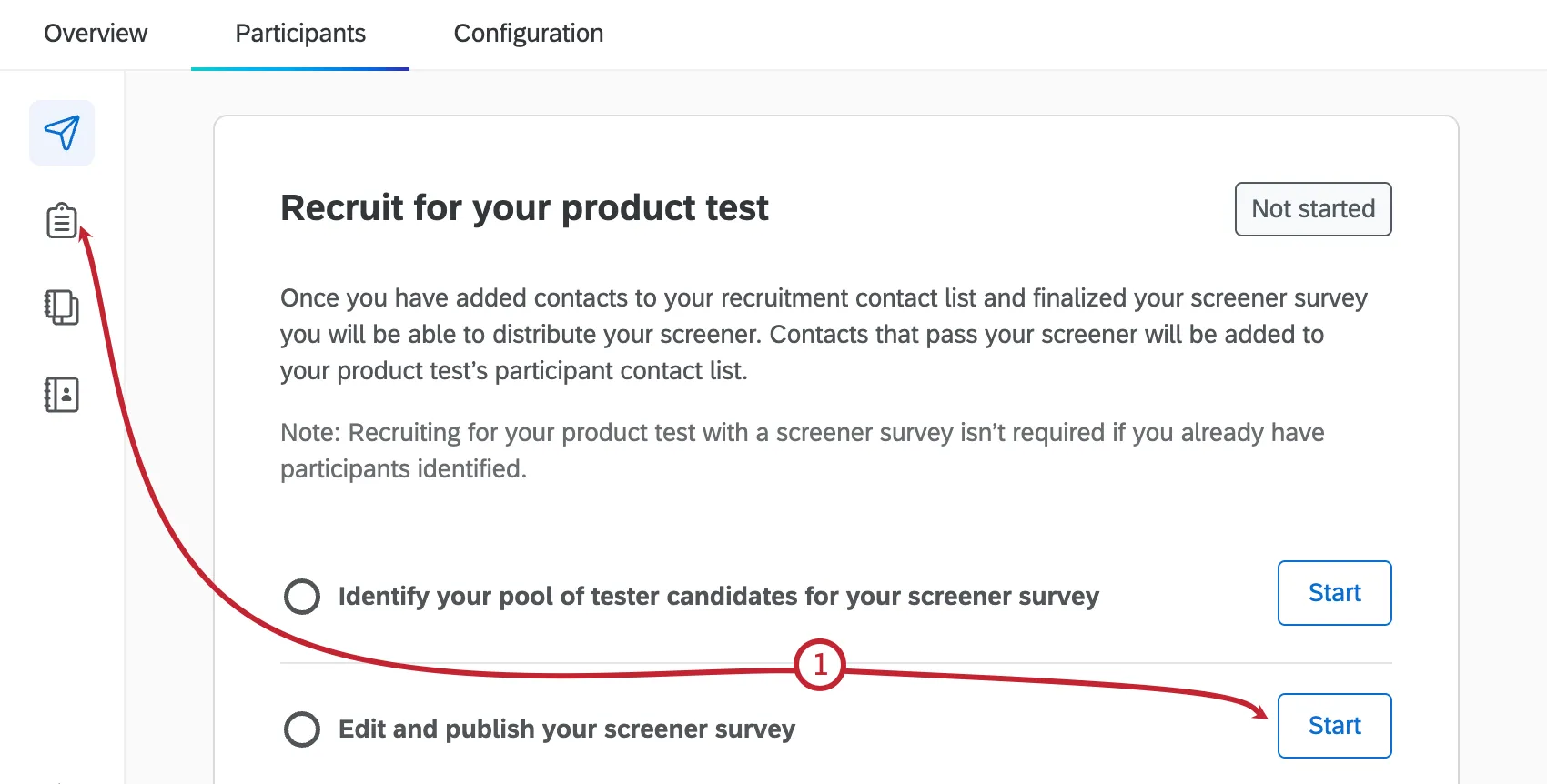Click the clipboard icon the red arrow points to

tap(62, 219)
